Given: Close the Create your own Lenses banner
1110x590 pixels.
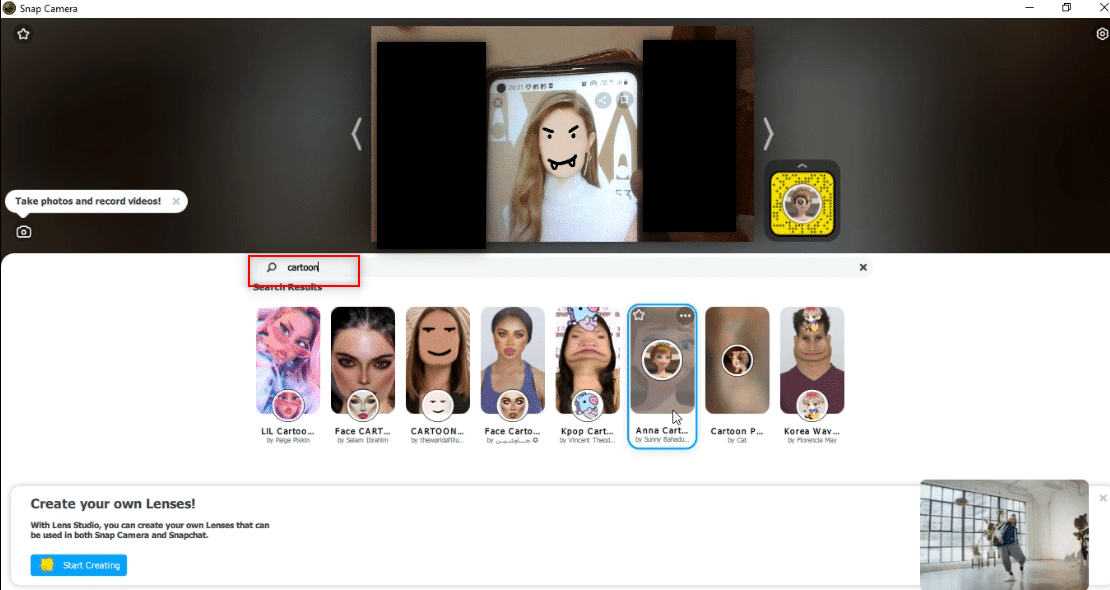Looking at the screenshot, I should 1103,498.
